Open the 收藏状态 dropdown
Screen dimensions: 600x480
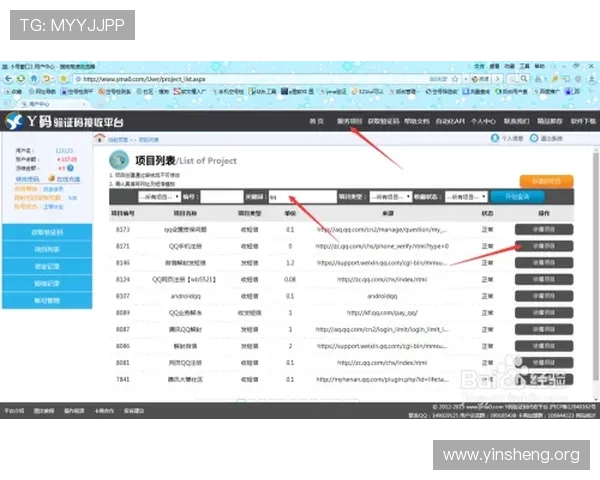point(466,197)
